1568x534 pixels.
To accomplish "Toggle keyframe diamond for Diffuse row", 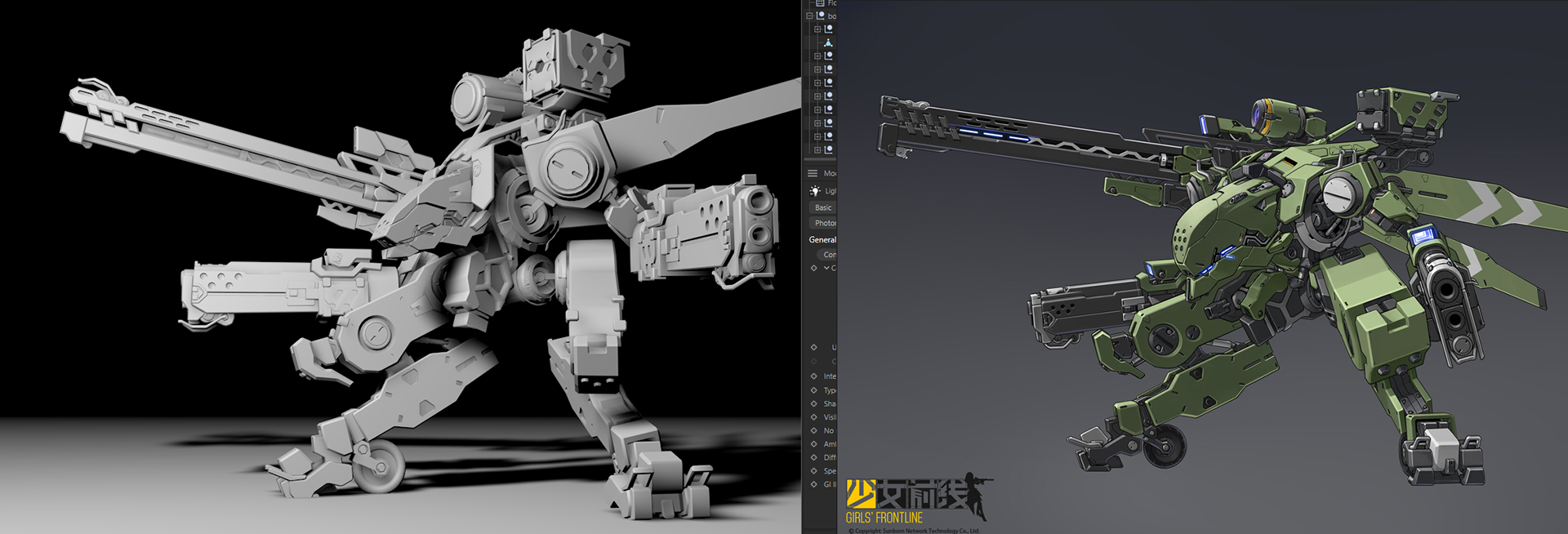I will pyautogui.click(x=813, y=457).
